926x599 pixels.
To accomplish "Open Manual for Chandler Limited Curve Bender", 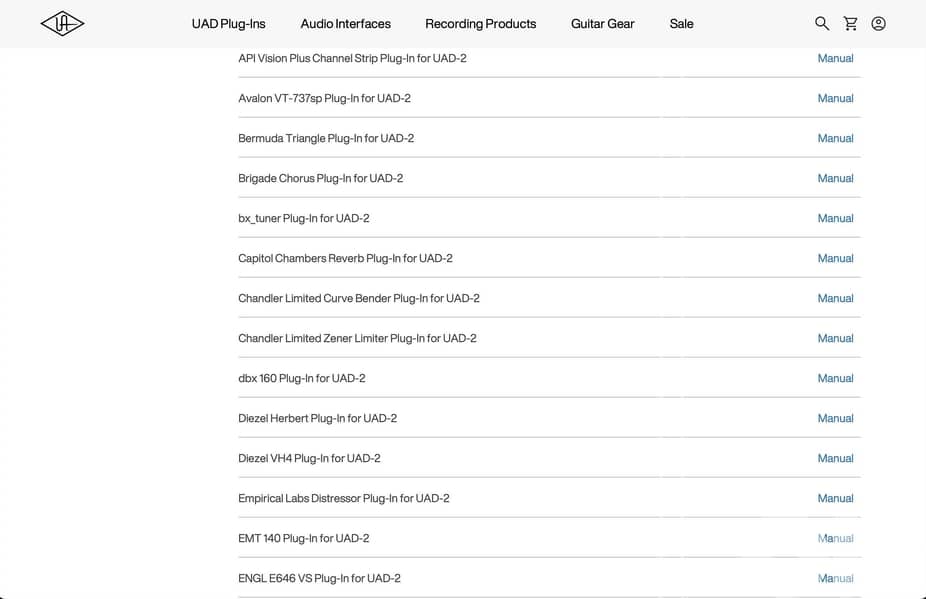I will 835,298.
